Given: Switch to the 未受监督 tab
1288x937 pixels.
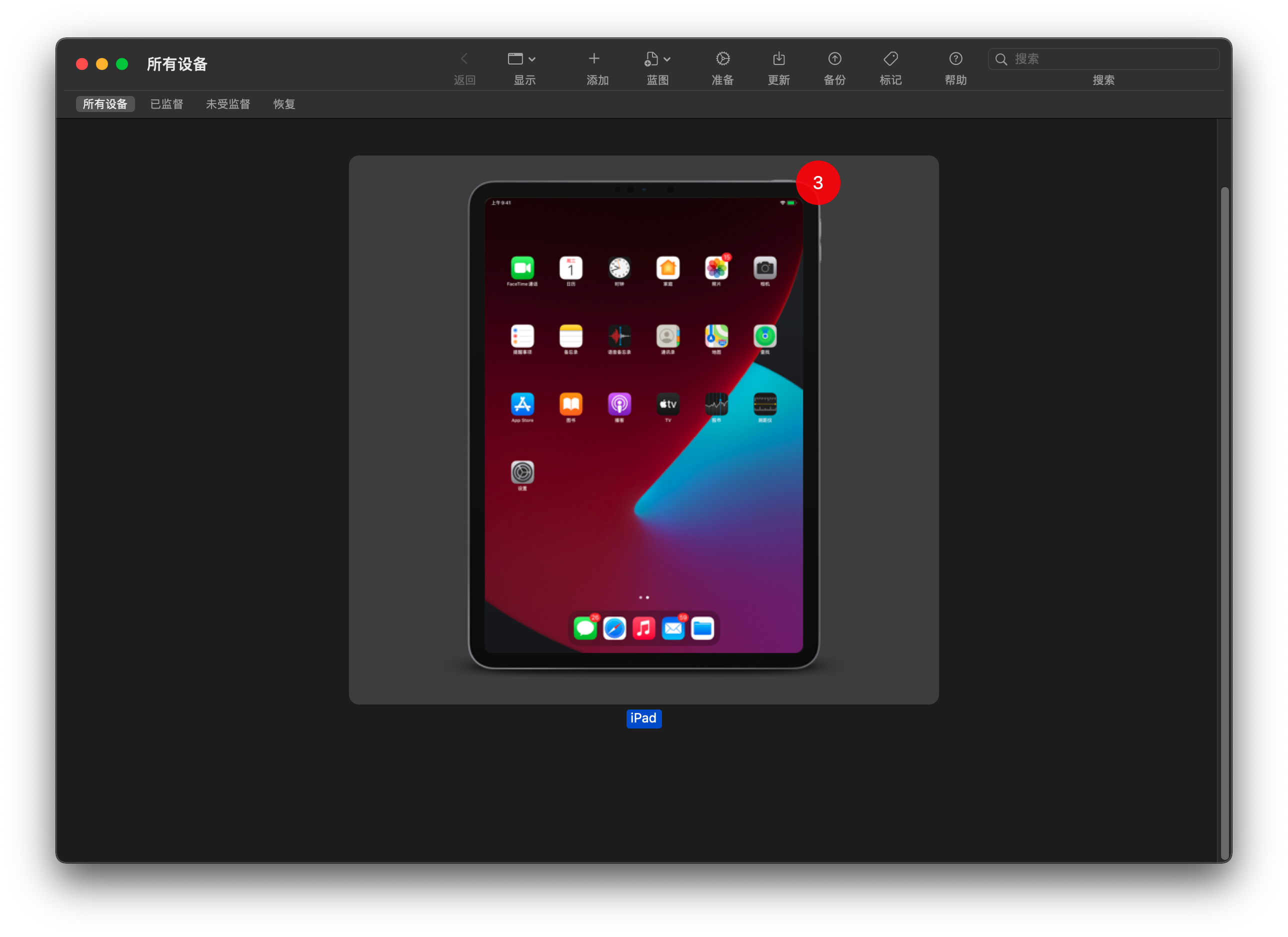Looking at the screenshot, I should (227, 104).
